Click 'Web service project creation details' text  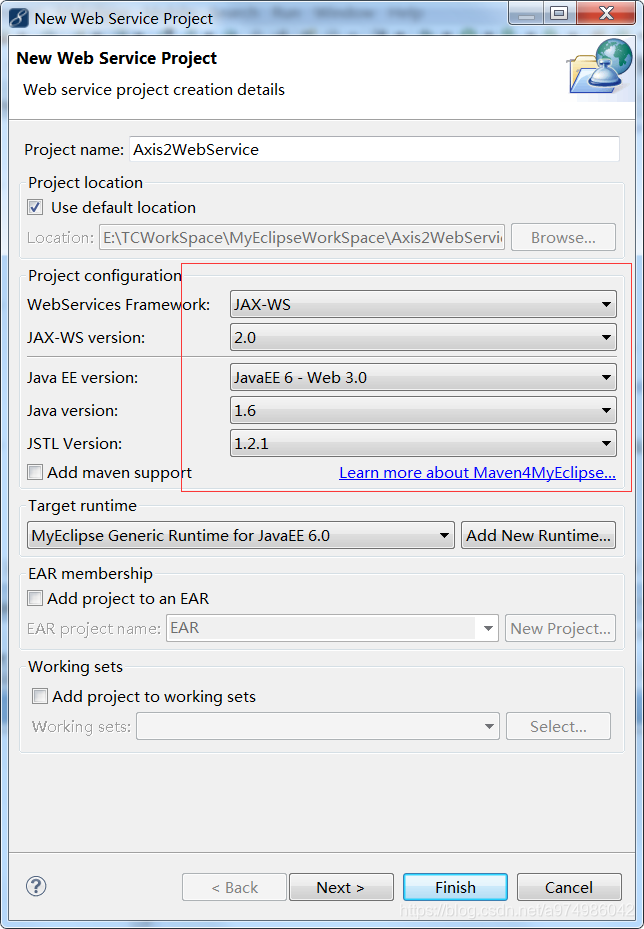coord(154,89)
